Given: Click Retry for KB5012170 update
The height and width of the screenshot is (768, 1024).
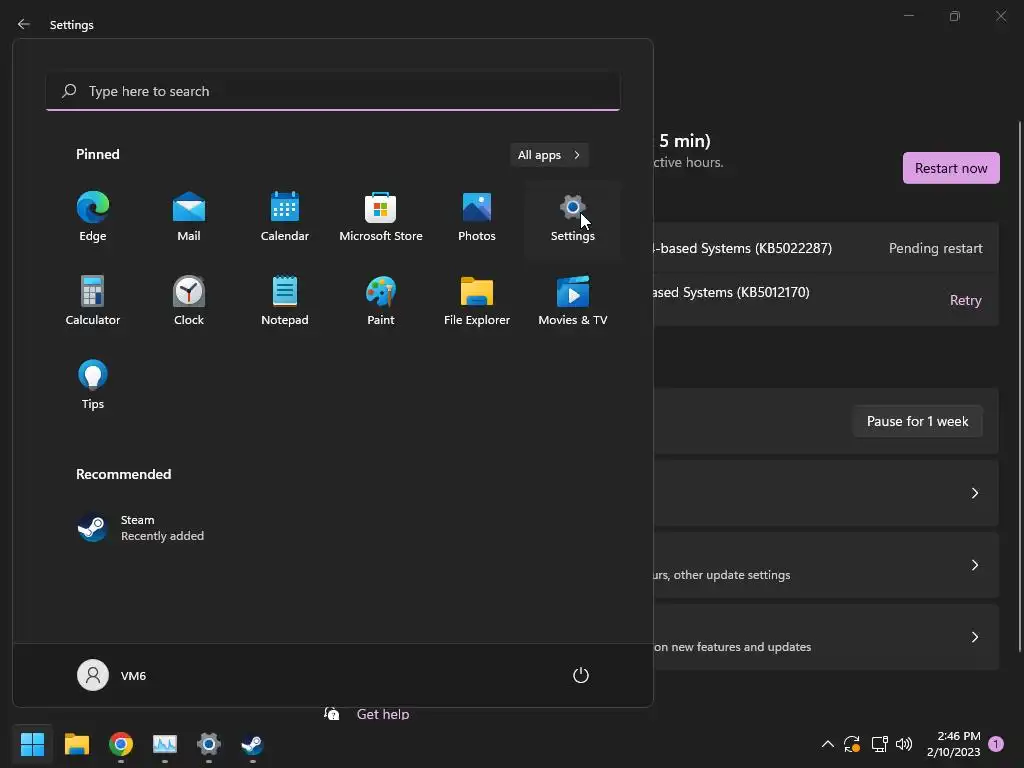Looking at the screenshot, I should [x=965, y=300].
